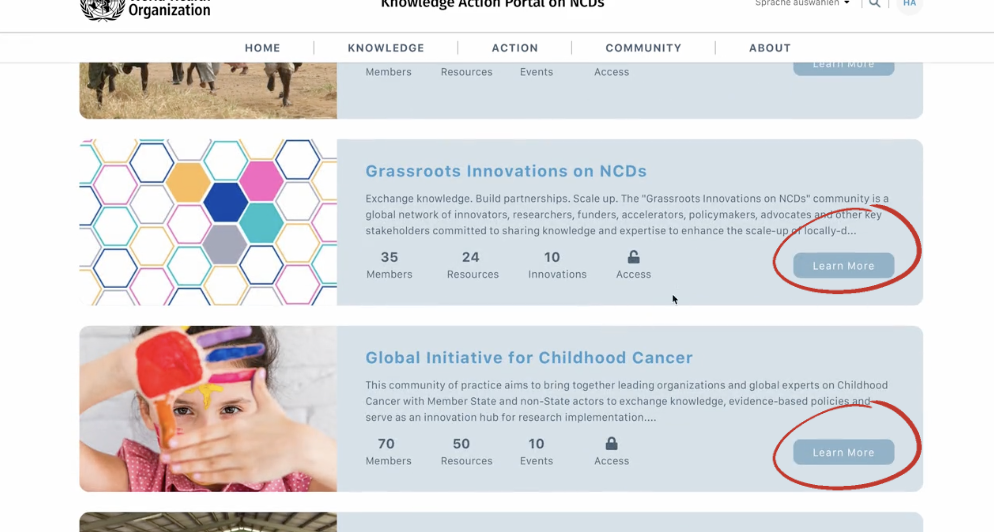Open the ACTION menu

click(515, 48)
